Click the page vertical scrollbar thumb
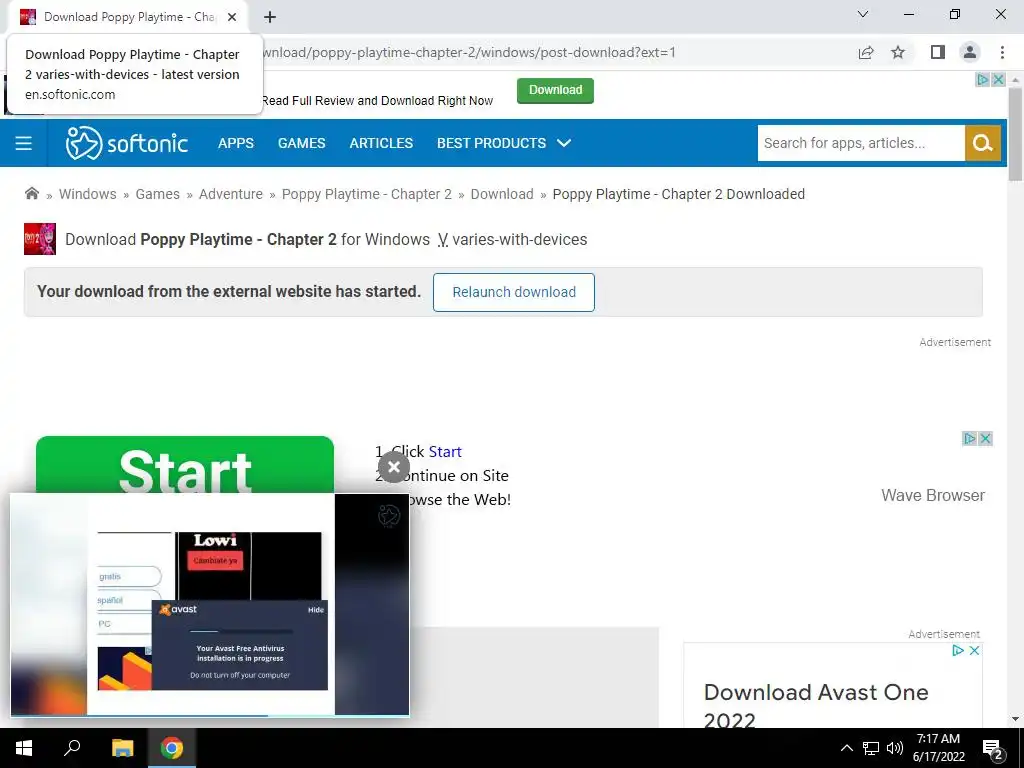 (x=1015, y=134)
